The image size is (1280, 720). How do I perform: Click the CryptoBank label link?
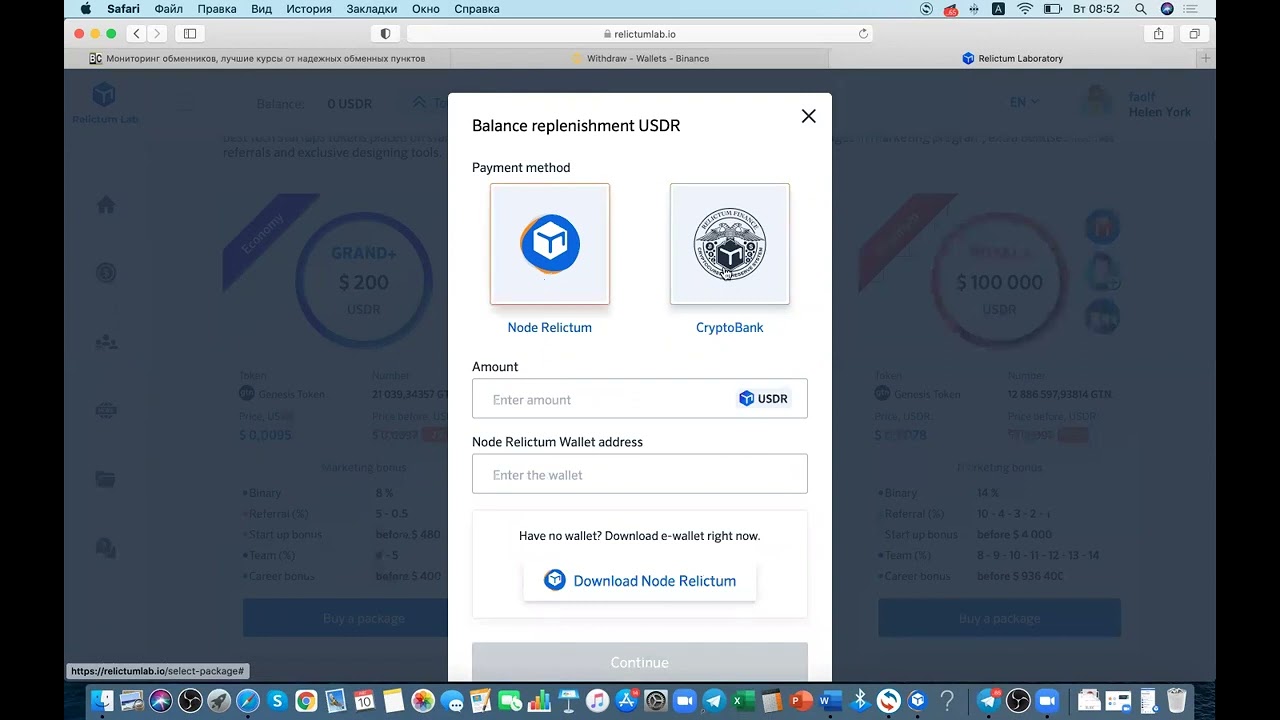730,327
